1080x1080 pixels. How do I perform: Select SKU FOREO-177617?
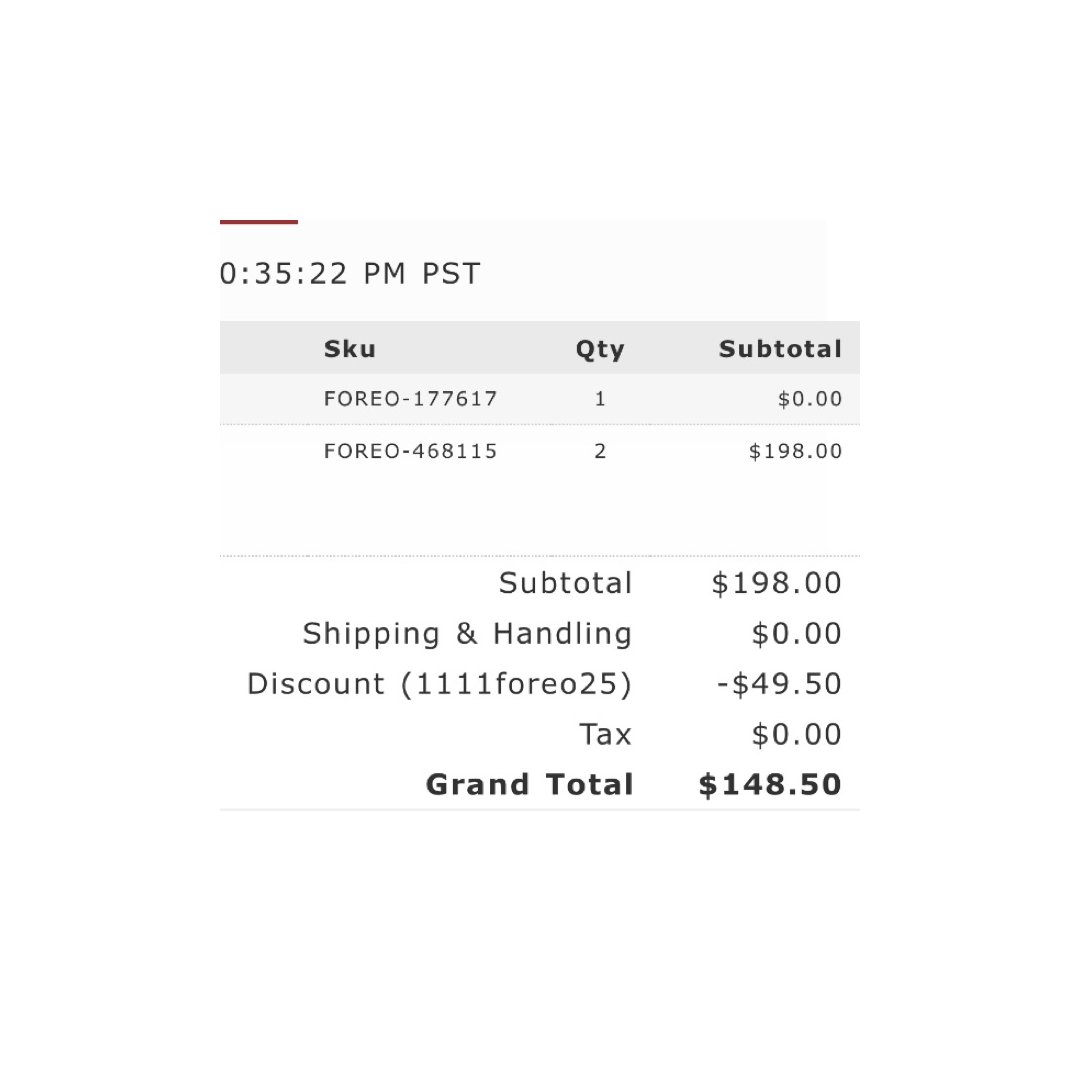pyautogui.click(x=411, y=399)
